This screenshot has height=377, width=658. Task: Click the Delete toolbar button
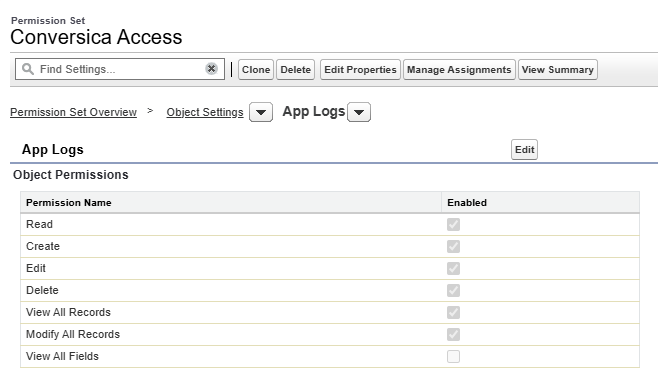(295, 69)
